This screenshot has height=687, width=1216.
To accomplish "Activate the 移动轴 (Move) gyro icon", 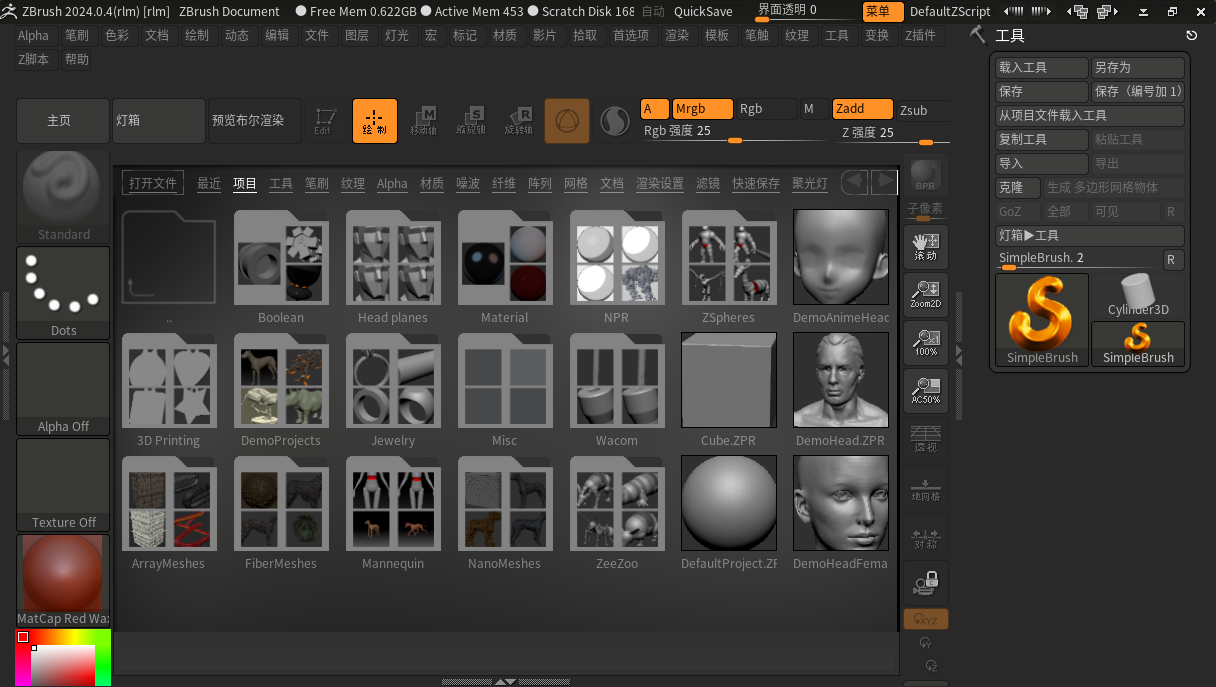I will [x=425, y=120].
